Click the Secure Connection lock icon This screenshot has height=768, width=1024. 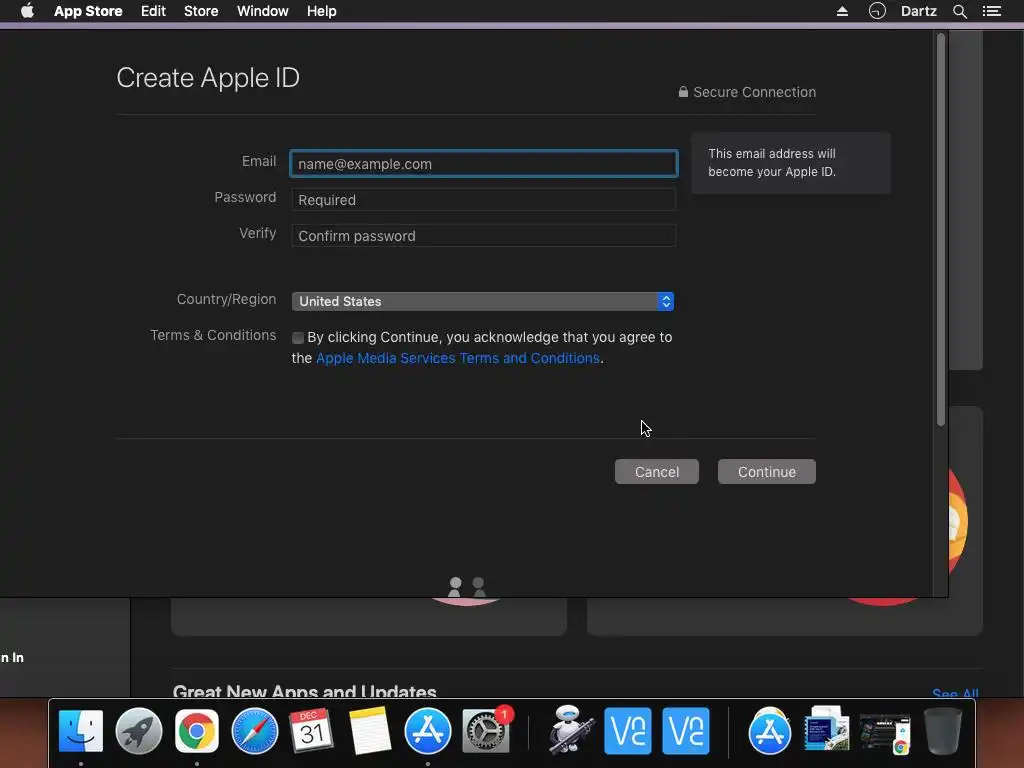click(x=683, y=91)
